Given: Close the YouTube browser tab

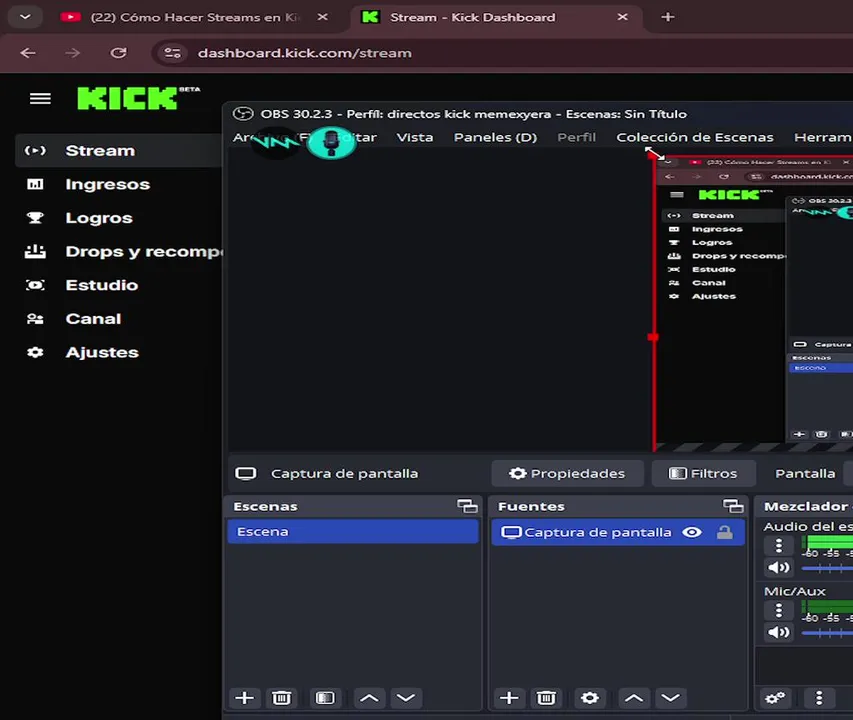Looking at the screenshot, I should [323, 17].
